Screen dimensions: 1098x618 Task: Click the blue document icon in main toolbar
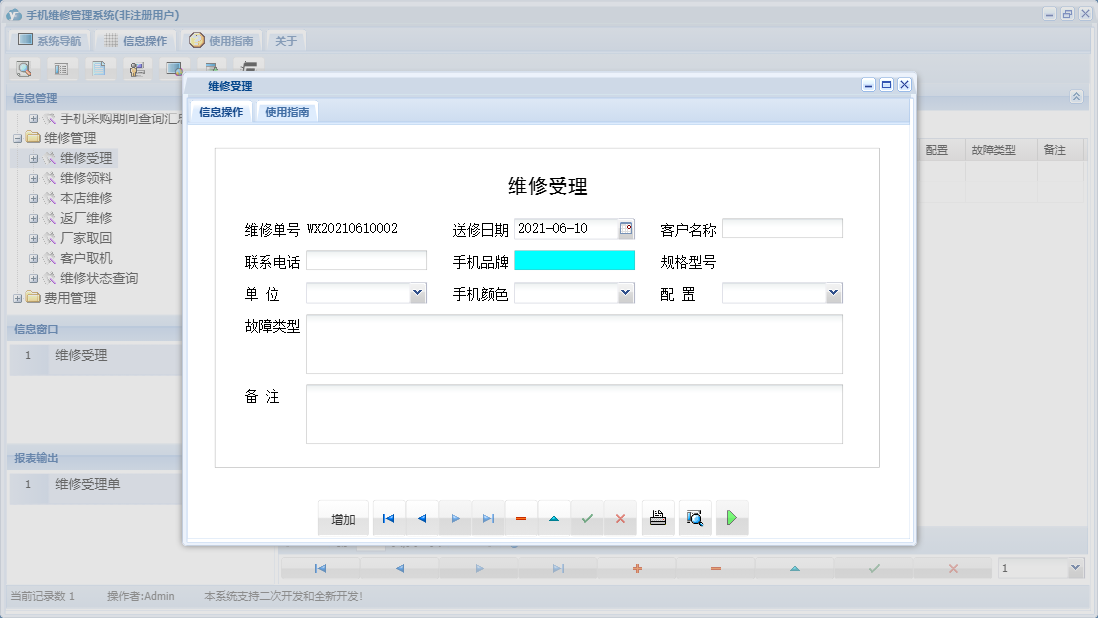click(x=99, y=69)
